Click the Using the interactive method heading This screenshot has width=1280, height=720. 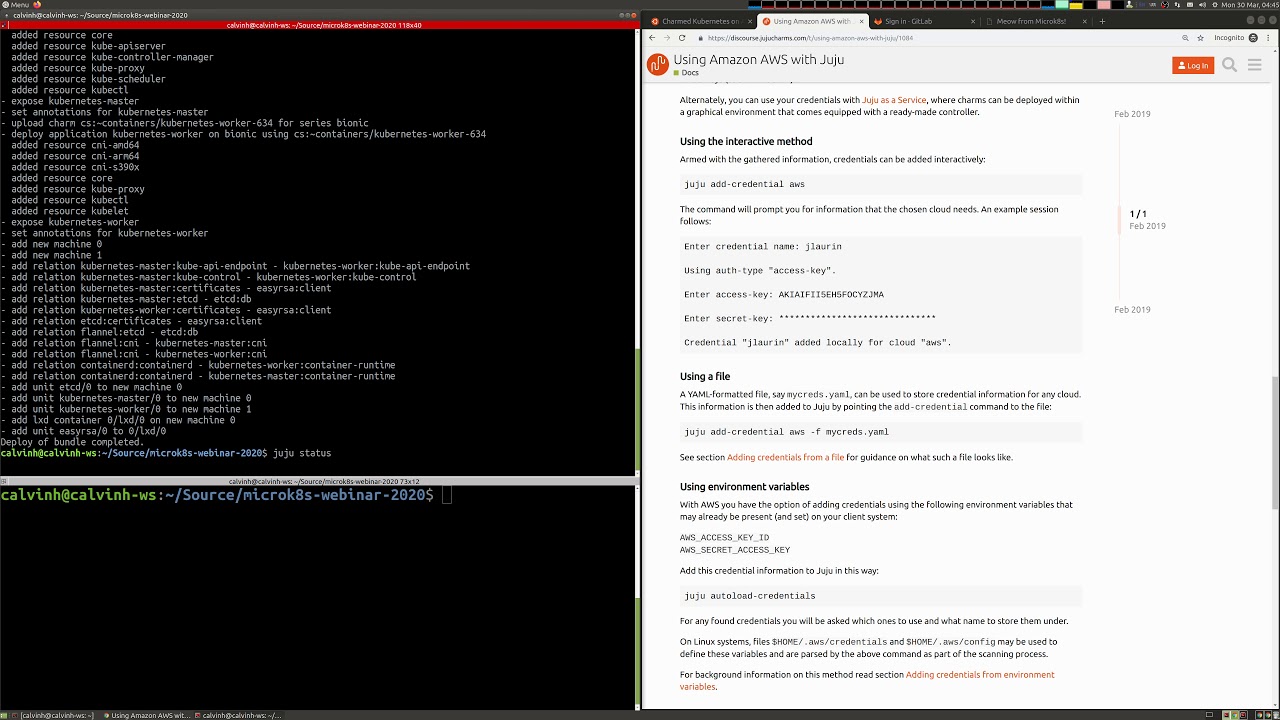(x=746, y=141)
